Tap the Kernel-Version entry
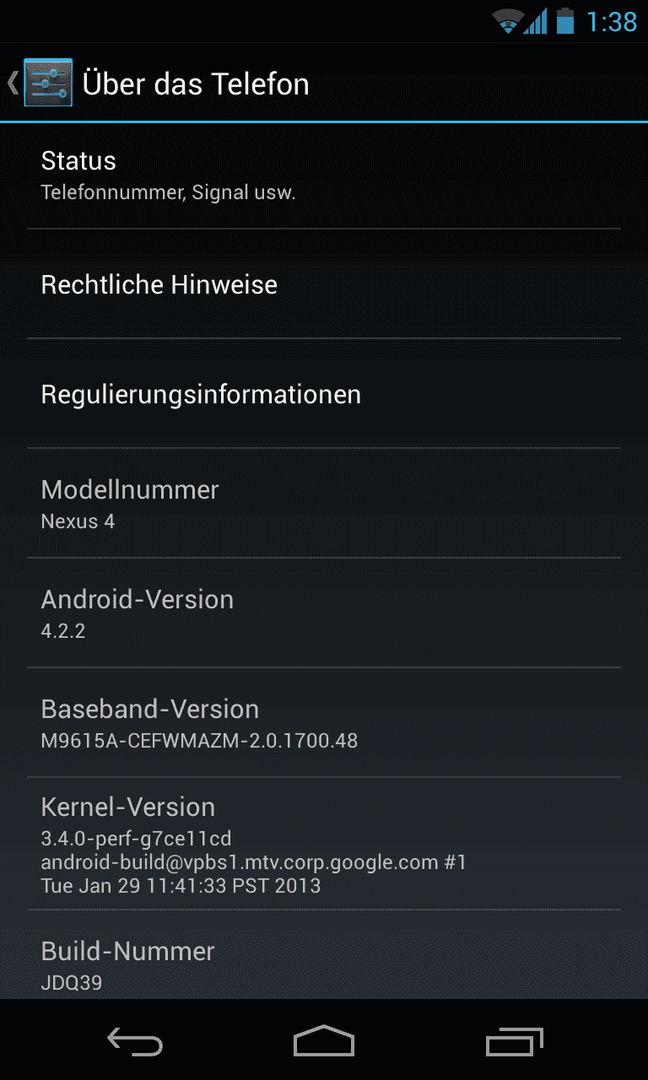 click(324, 843)
